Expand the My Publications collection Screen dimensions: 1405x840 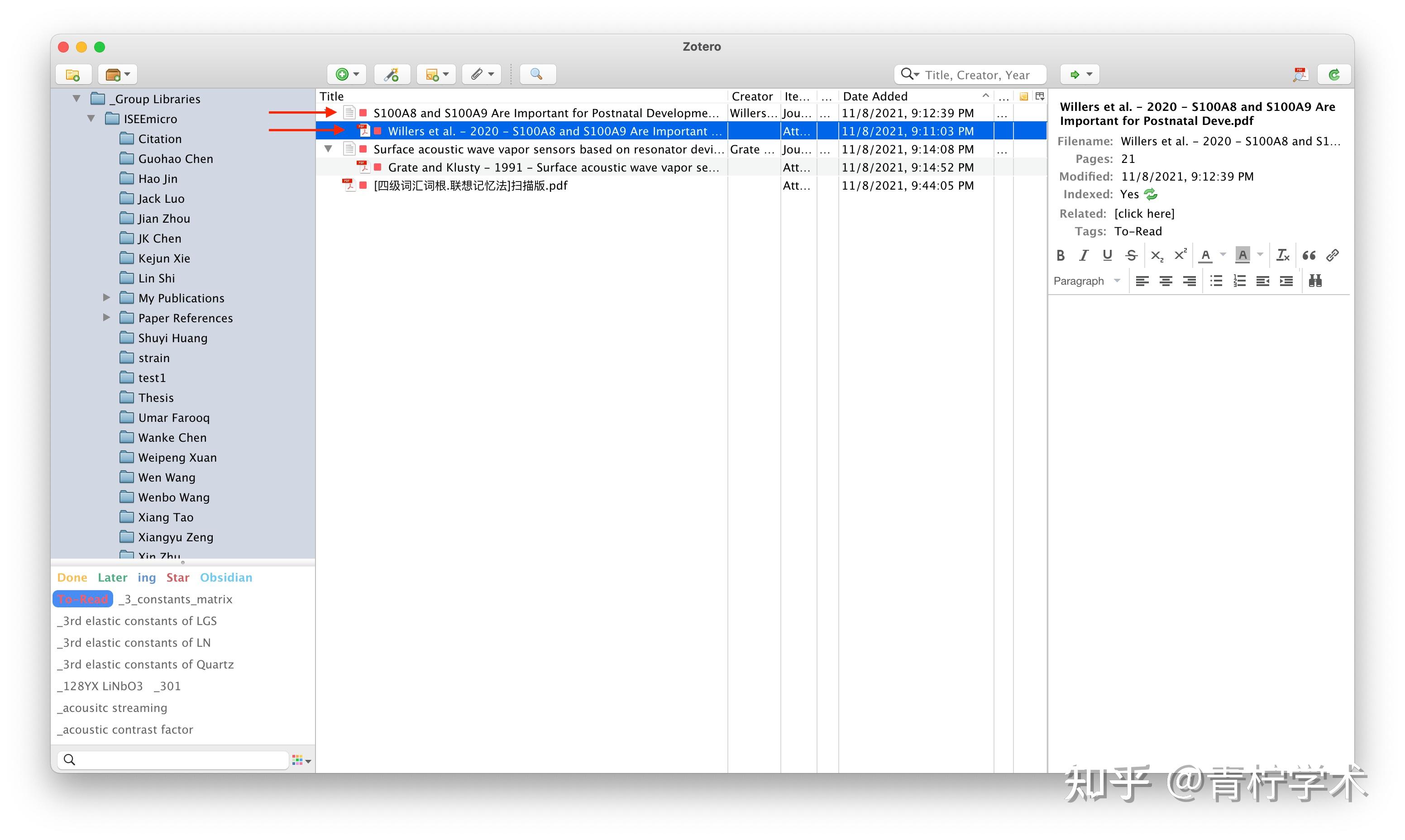(106, 298)
